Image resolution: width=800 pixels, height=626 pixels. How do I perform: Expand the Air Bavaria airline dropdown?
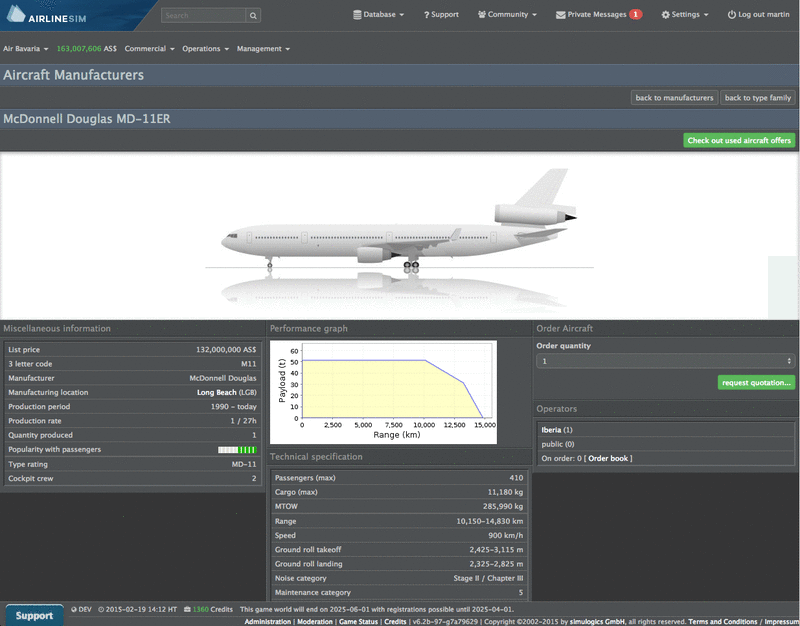click(x=25, y=48)
